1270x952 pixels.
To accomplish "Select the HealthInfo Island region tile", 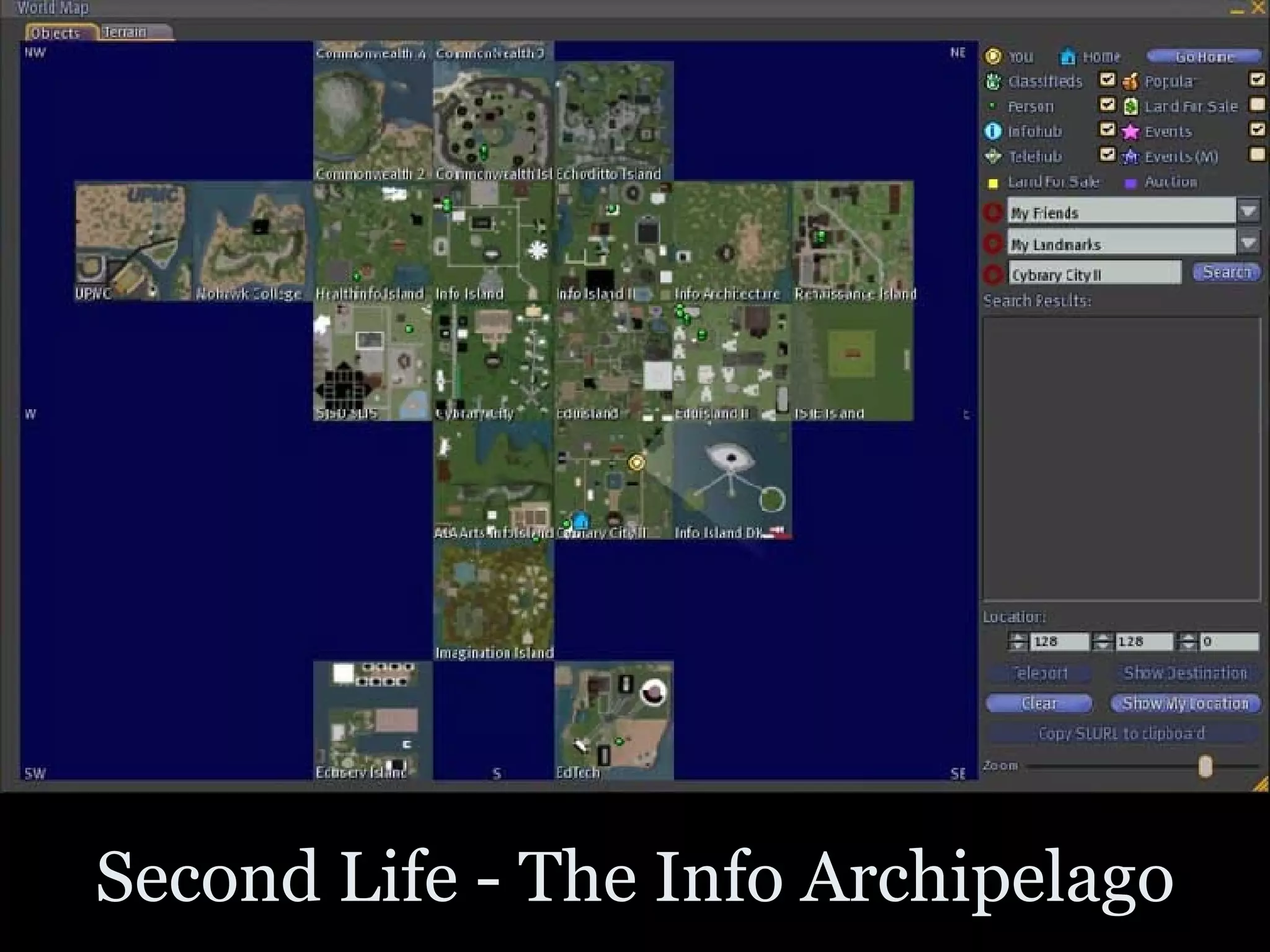I will pyautogui.click(x=373, y=242).
